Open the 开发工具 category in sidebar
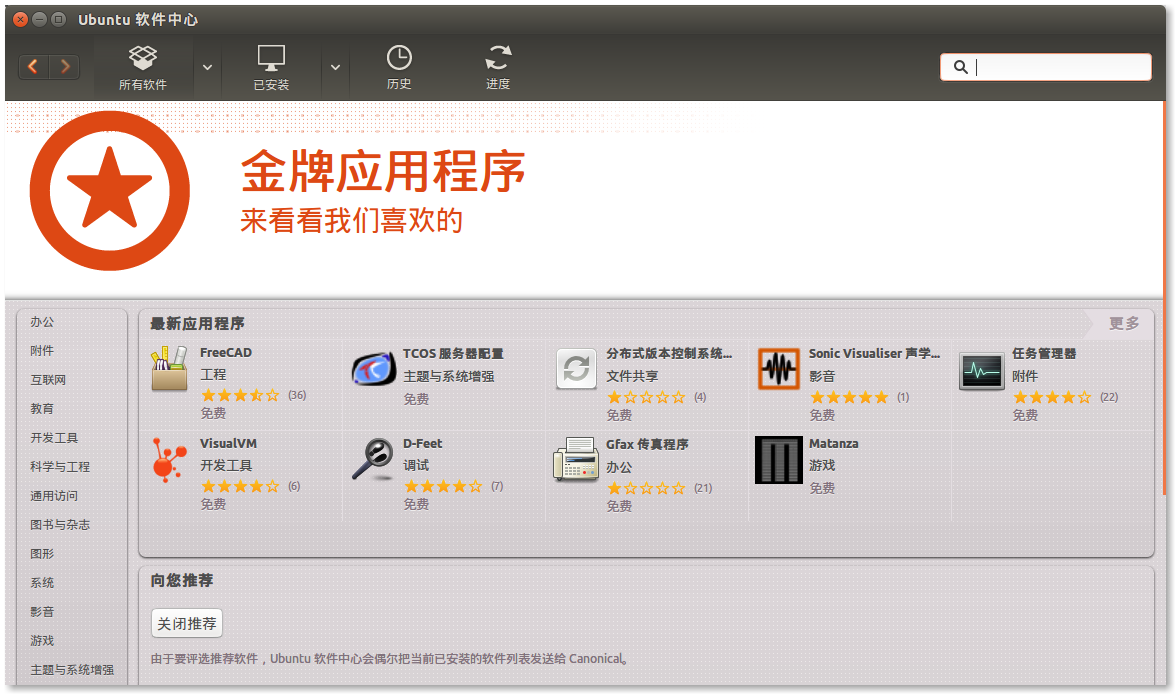Image resolution: width=1175 pixels, height=694 pixels. 54,438
